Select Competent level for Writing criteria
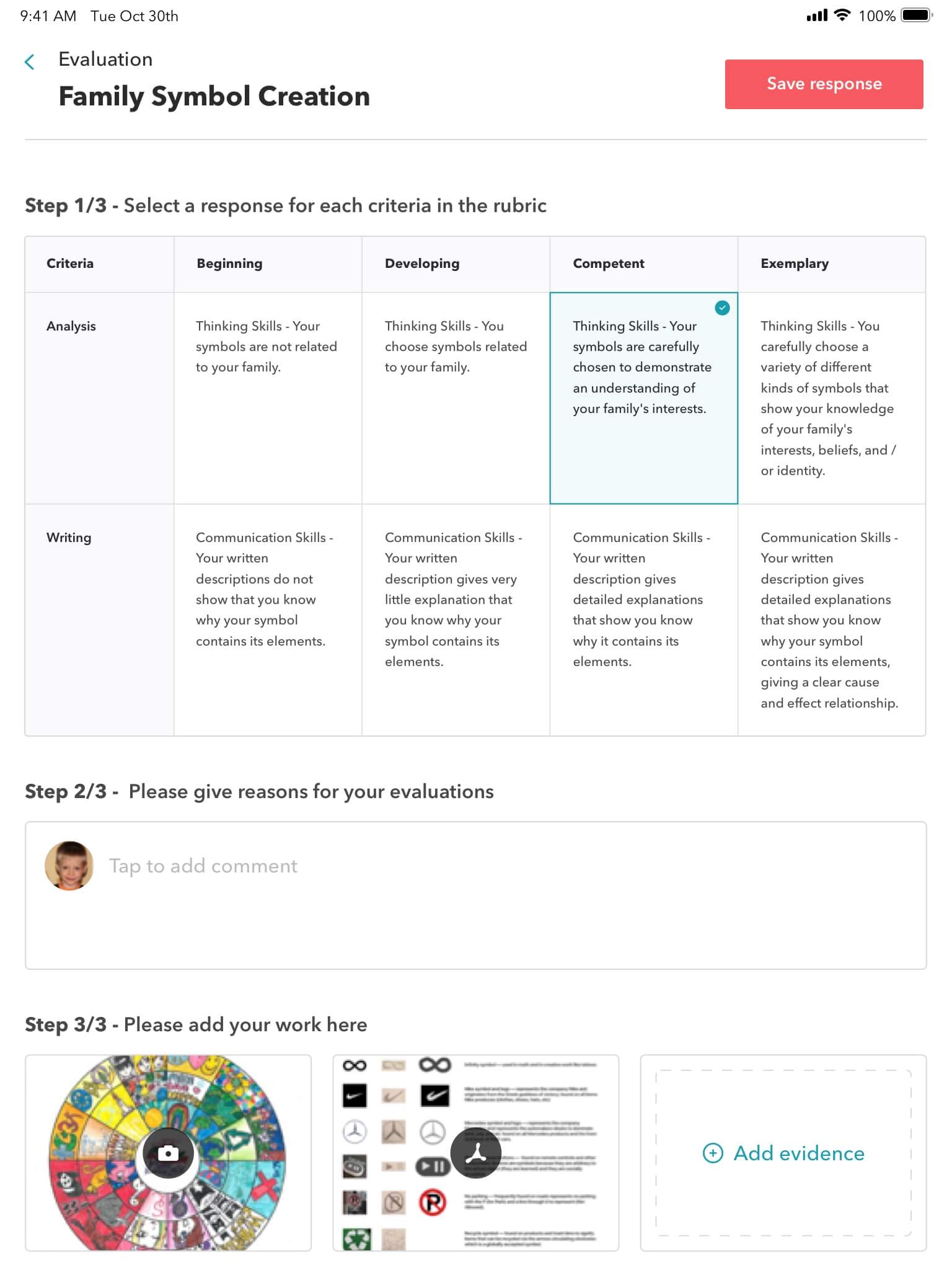Viewport: 952px width, 1270px height. (643, 619)
